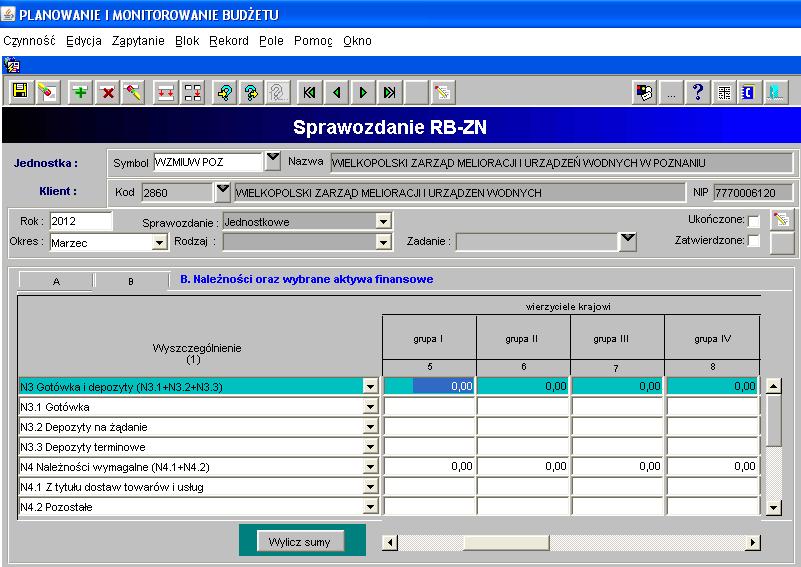Viewport: 801px width, 567px height.
Task: Click the vertical scrollbar down arrow
Action: click(773, 507)
